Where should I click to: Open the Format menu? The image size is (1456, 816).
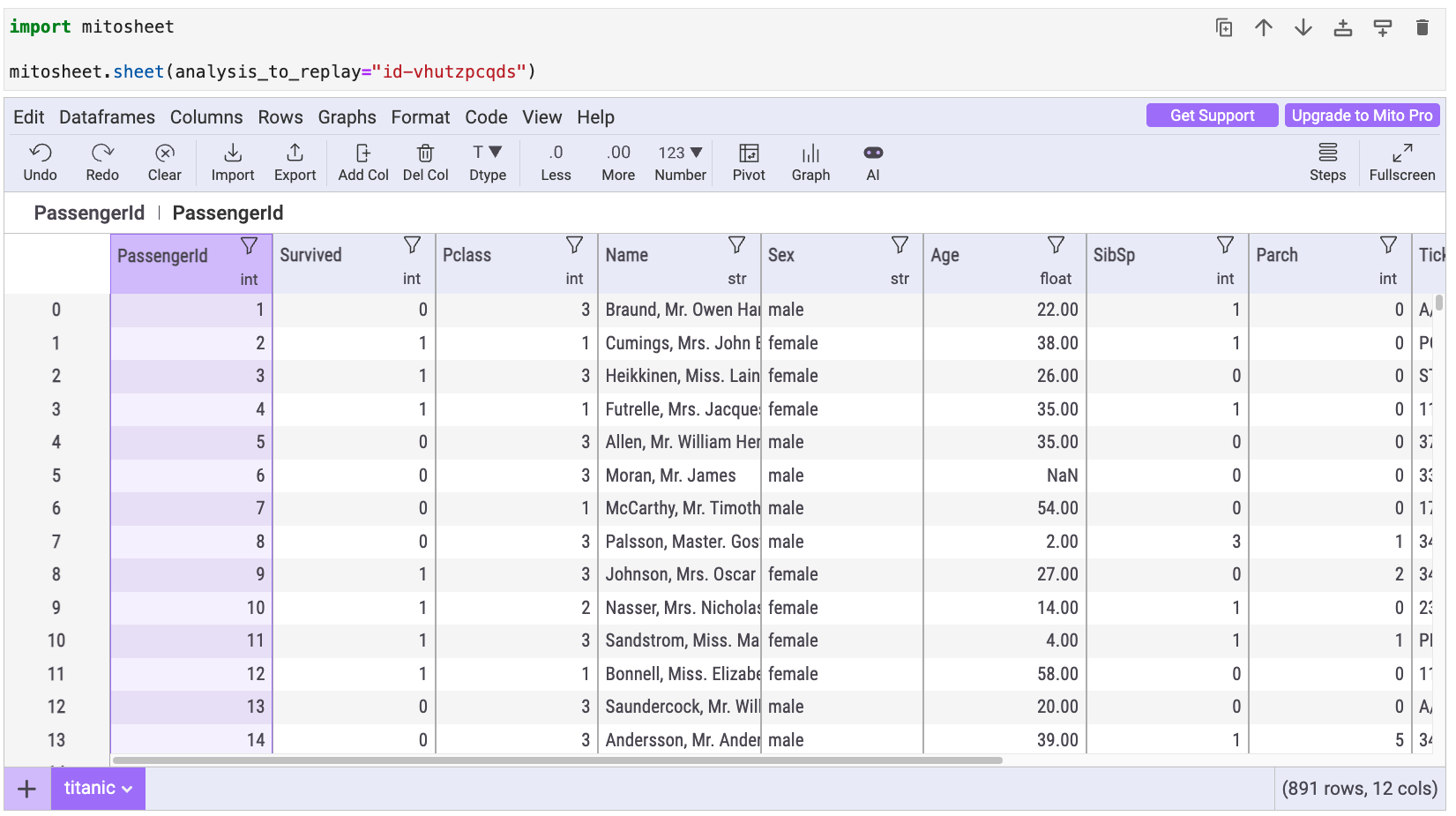[x=420, y=117]
